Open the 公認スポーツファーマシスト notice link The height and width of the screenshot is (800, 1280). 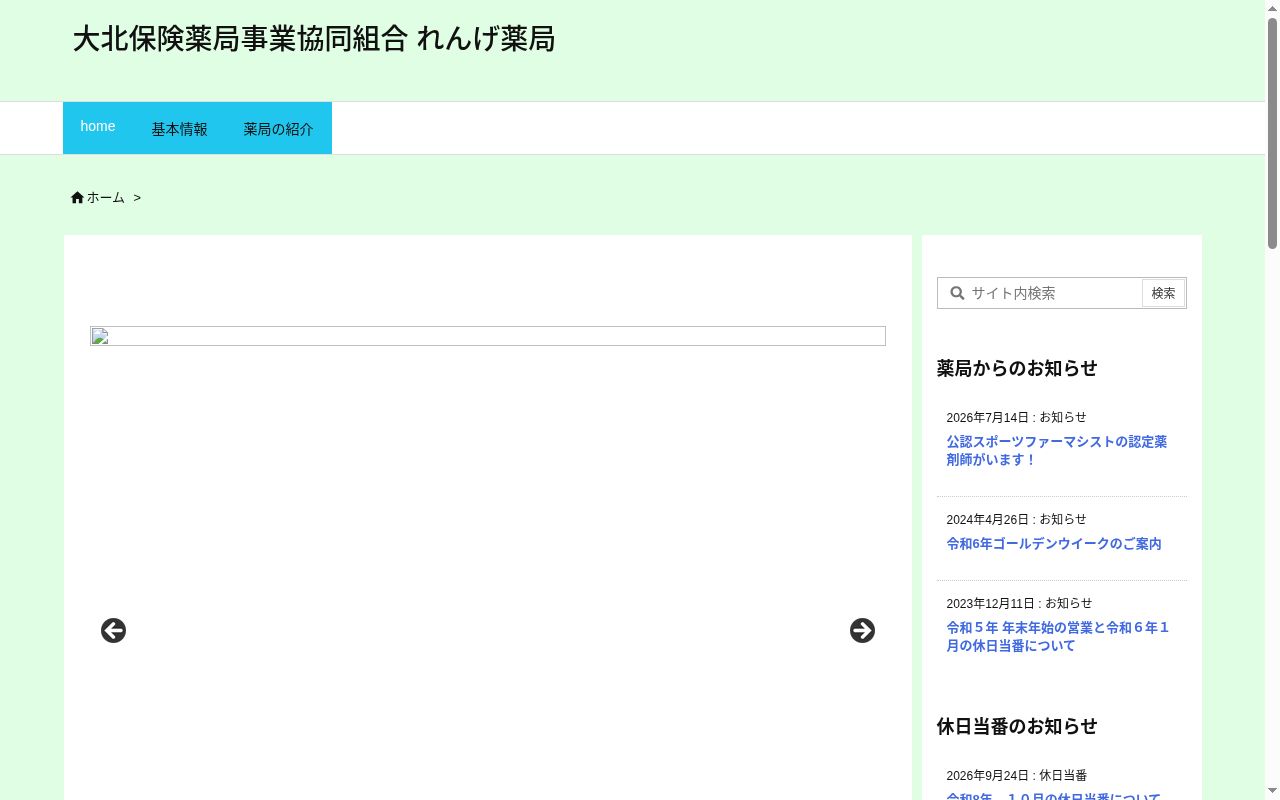point(1057,451)
